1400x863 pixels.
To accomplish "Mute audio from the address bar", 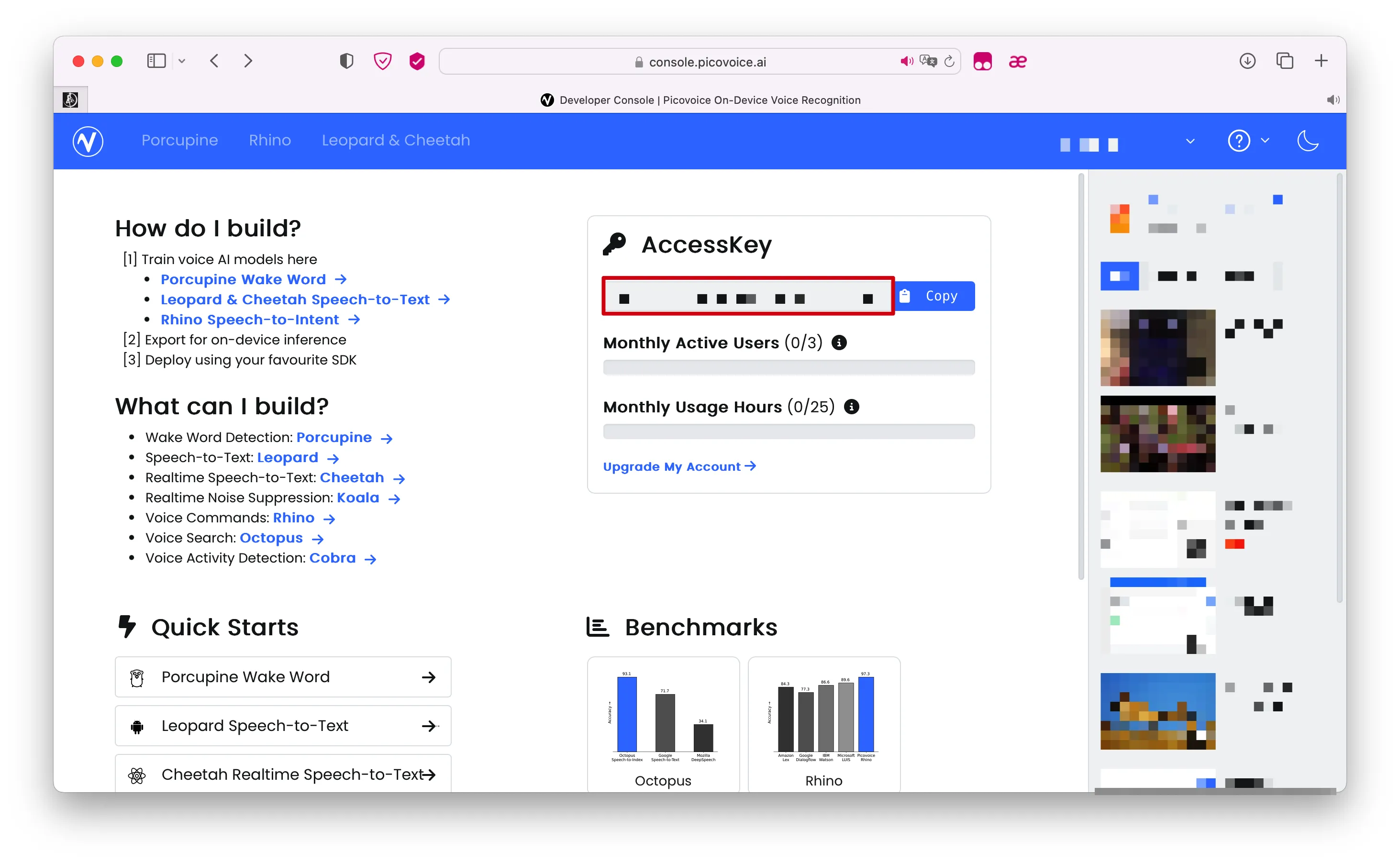I will point(906,61).
